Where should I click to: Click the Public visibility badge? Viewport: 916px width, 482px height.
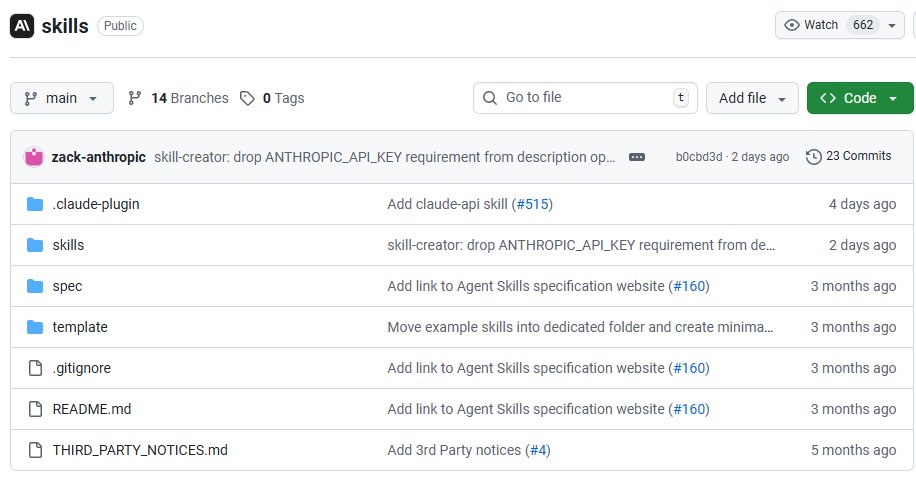pyautogui.click(x=120, y=26)
